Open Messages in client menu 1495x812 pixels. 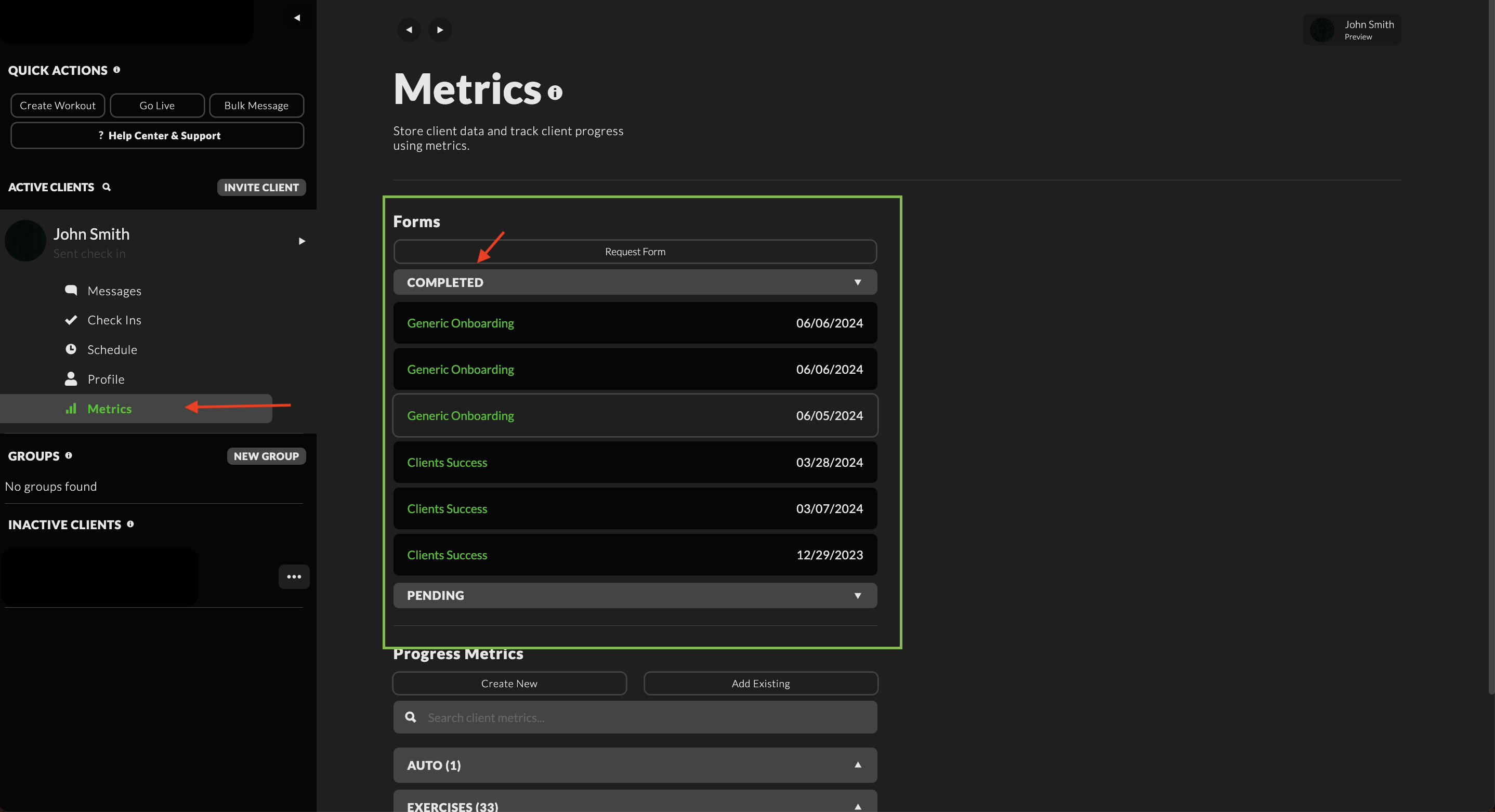[114, 291]
